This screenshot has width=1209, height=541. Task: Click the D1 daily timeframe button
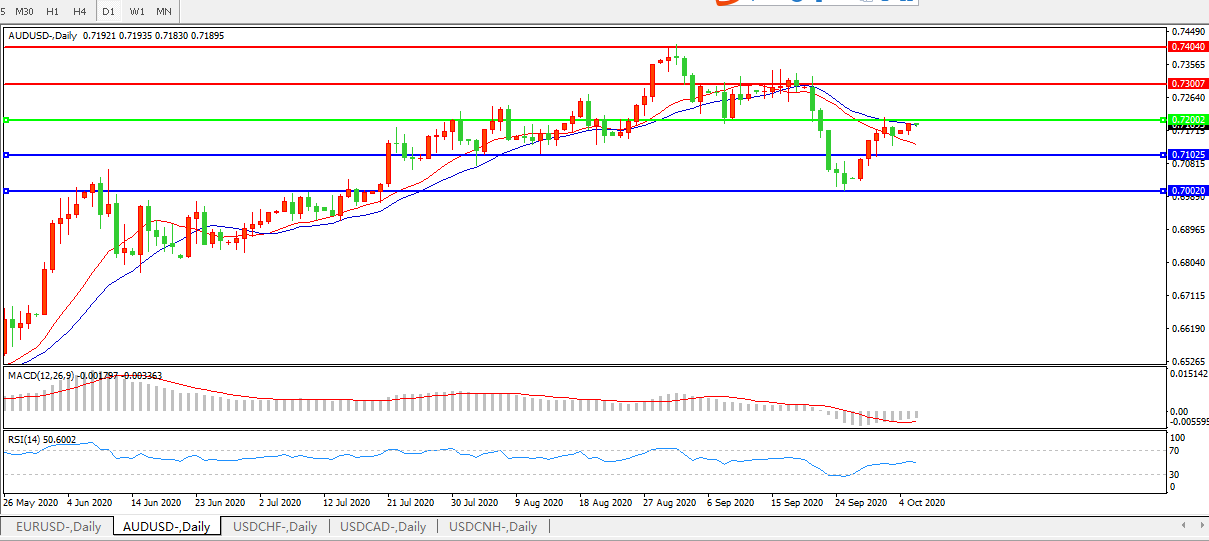109,11
